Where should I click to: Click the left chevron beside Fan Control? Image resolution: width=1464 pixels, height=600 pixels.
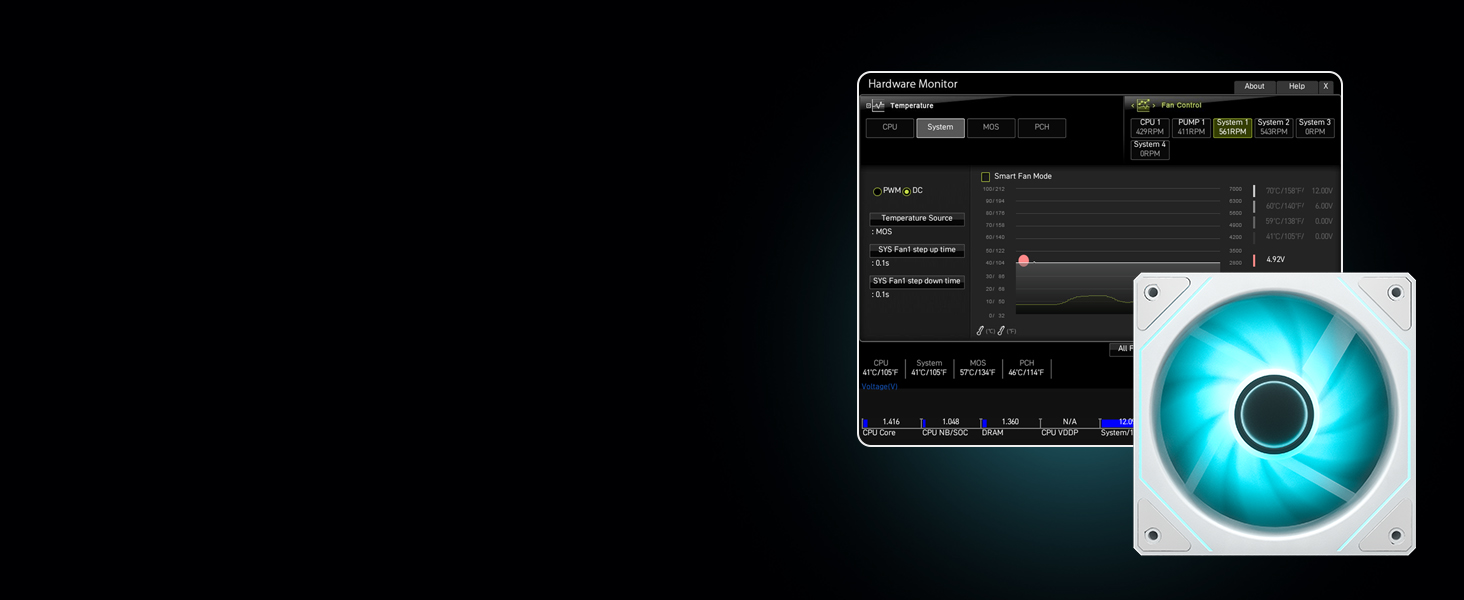(x=1132, y=105)
